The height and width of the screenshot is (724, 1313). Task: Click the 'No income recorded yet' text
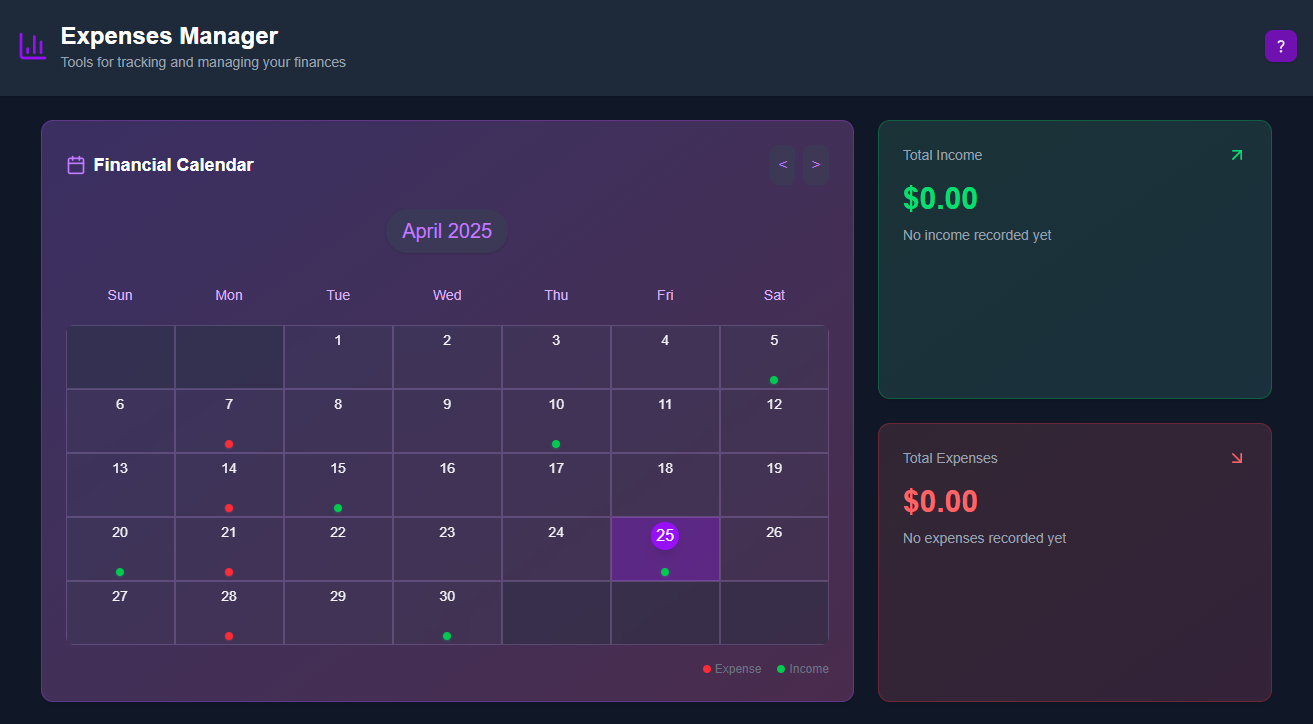977,236
